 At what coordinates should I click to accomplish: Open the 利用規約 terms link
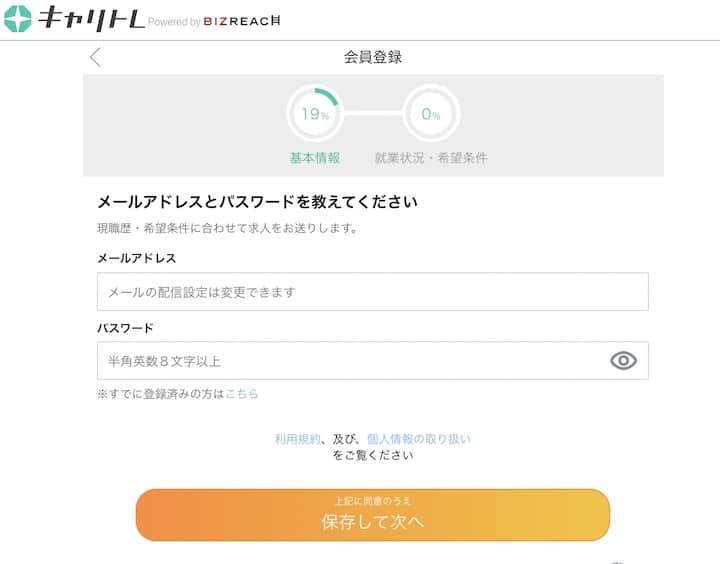click(x=298, y=439)
